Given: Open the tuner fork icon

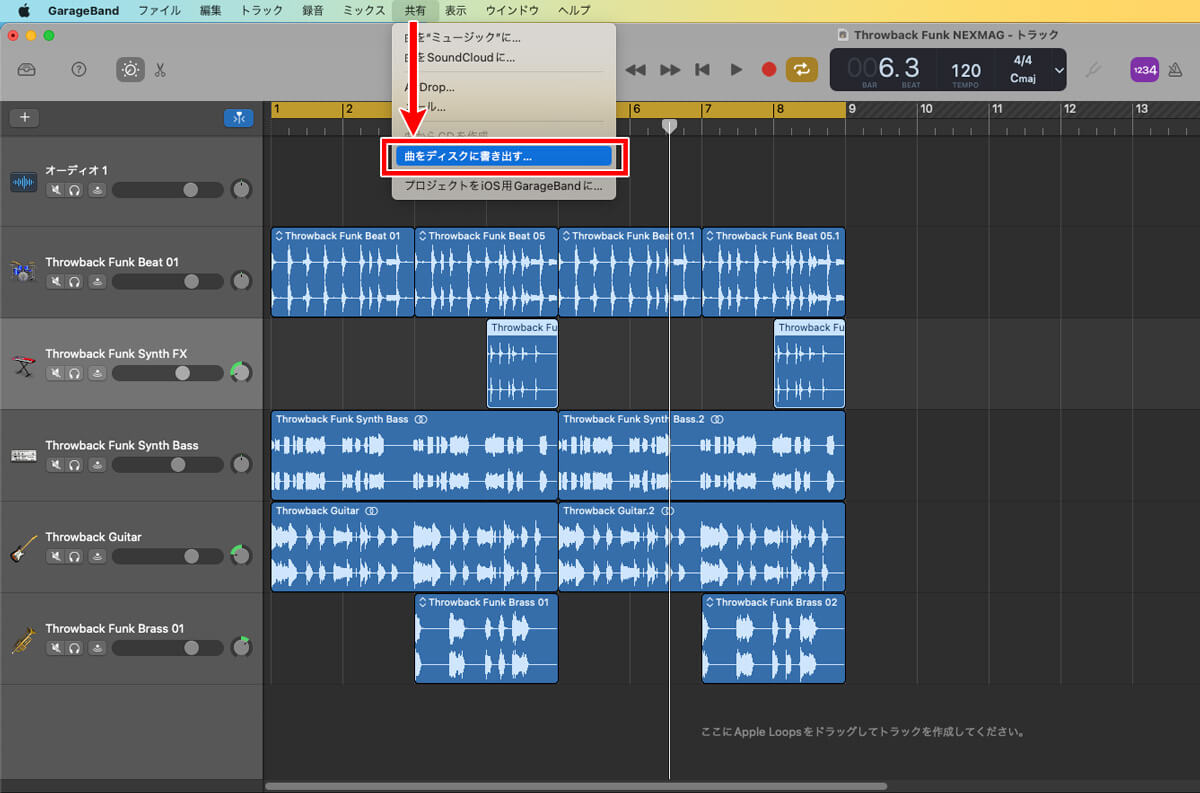Looking at the screenshot, I should point(1094,70).
